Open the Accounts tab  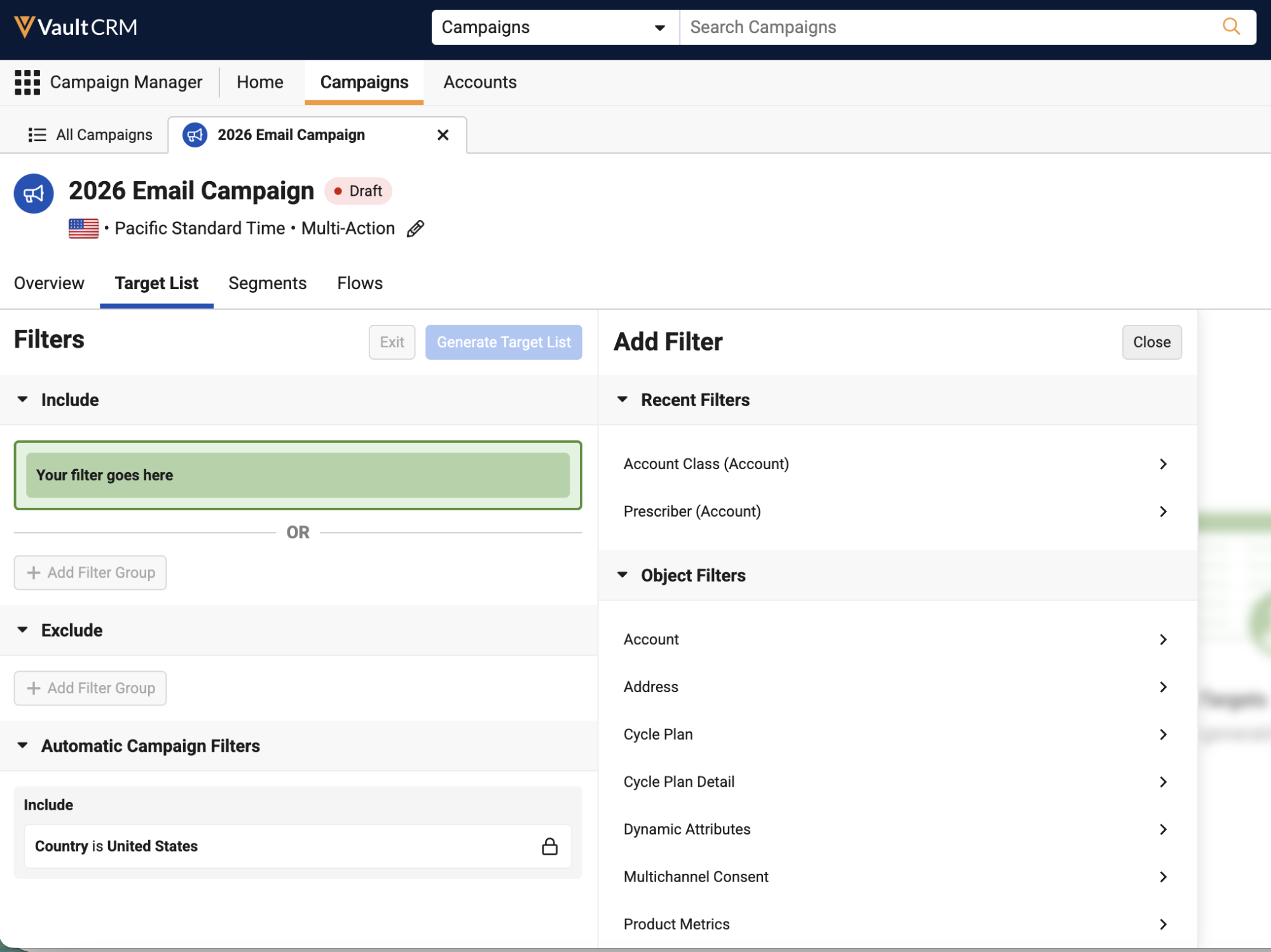coord(480,82)
